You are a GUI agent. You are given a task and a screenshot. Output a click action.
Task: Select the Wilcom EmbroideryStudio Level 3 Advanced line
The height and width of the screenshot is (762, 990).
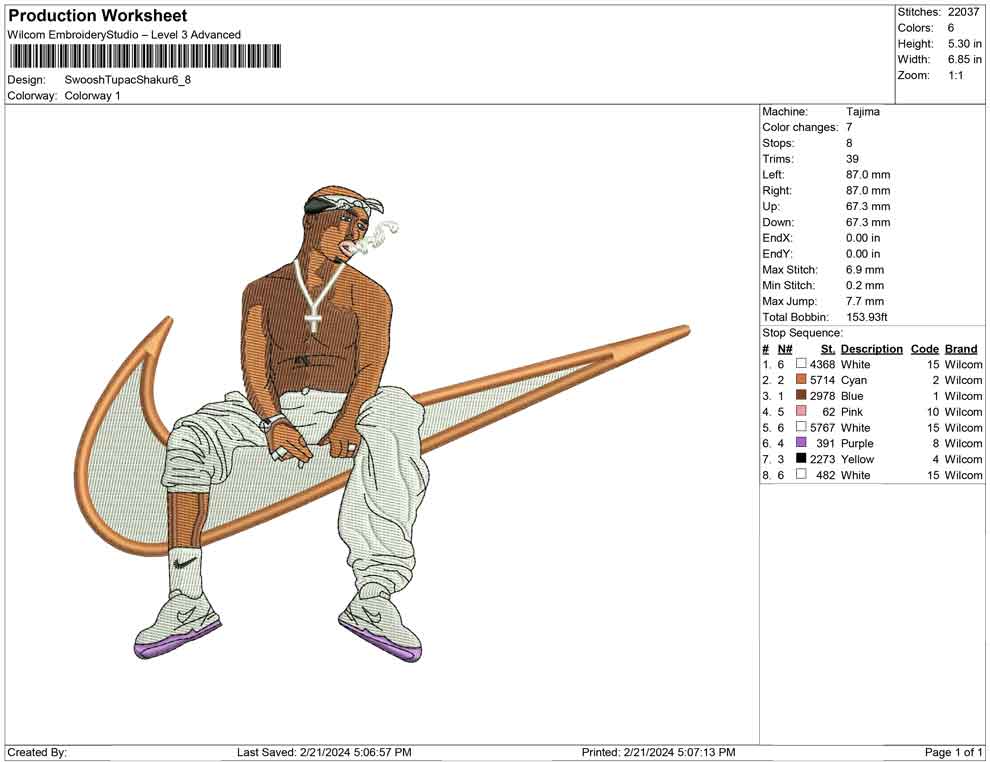[124, 35]
